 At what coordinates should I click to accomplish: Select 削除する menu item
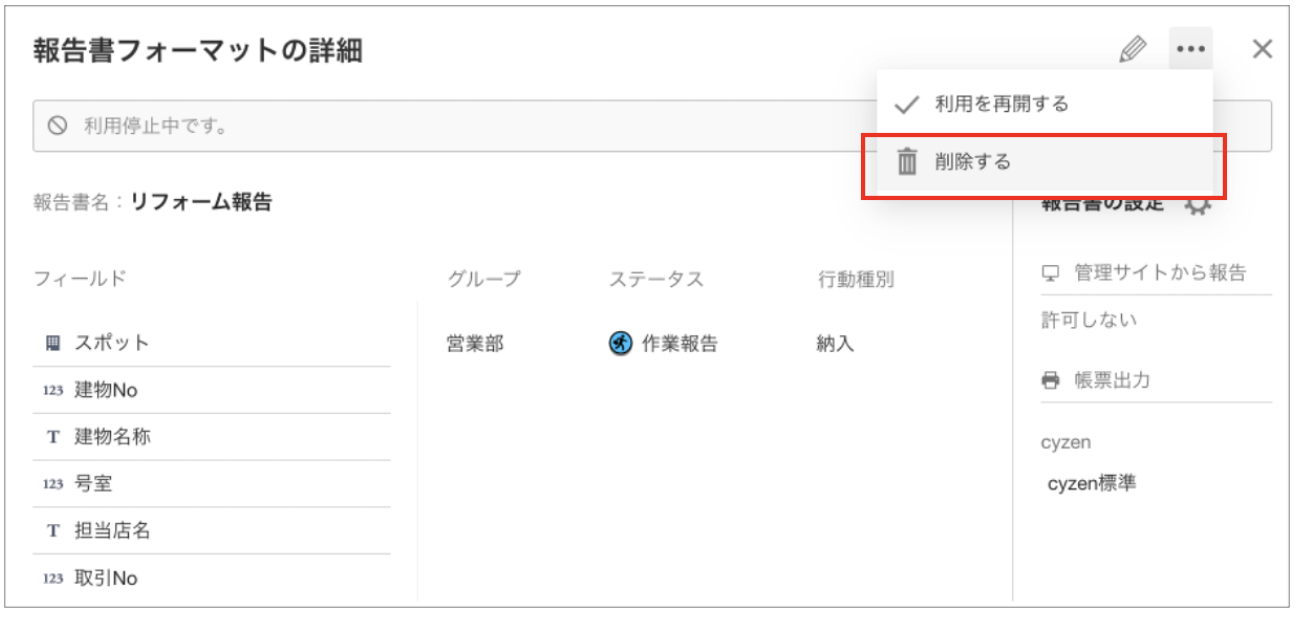[x=1045, y=161]
